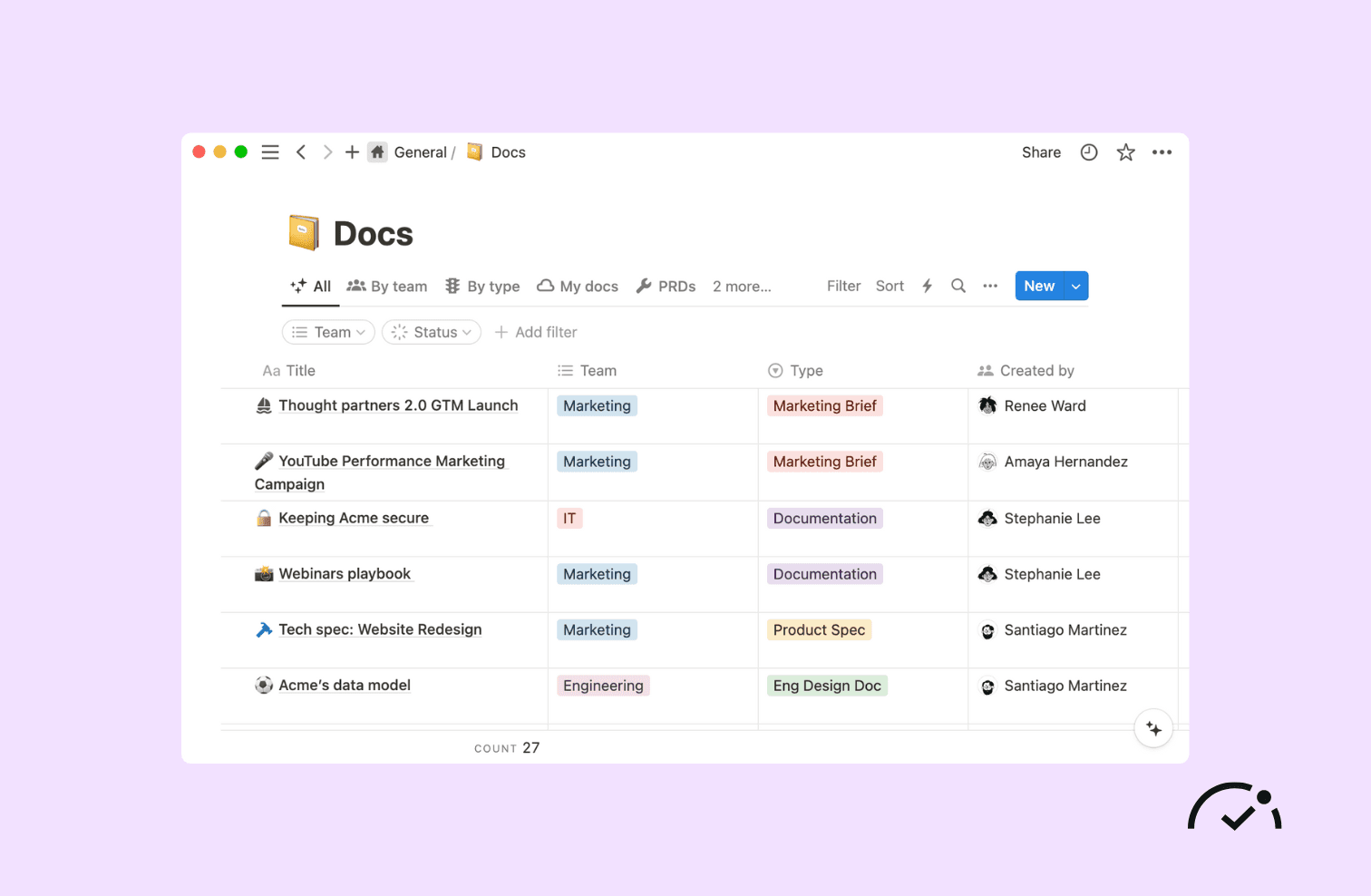Open the dropdown arrow beside New
The width and height of the screenshot is (1371, 896).
pyautogui.click(x=1076, y=286)
